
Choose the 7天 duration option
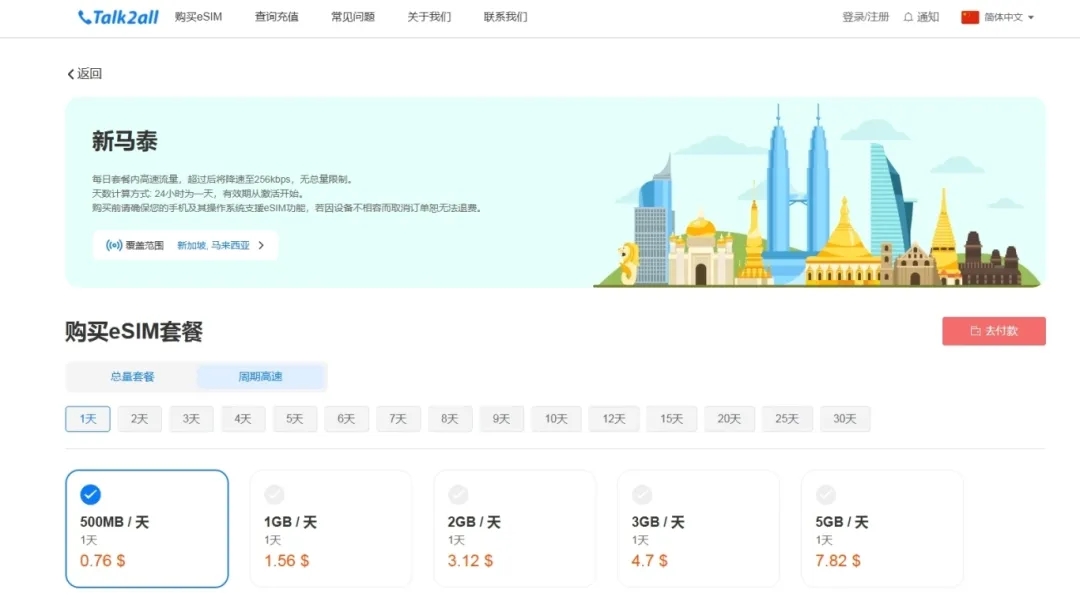point(398,419)
